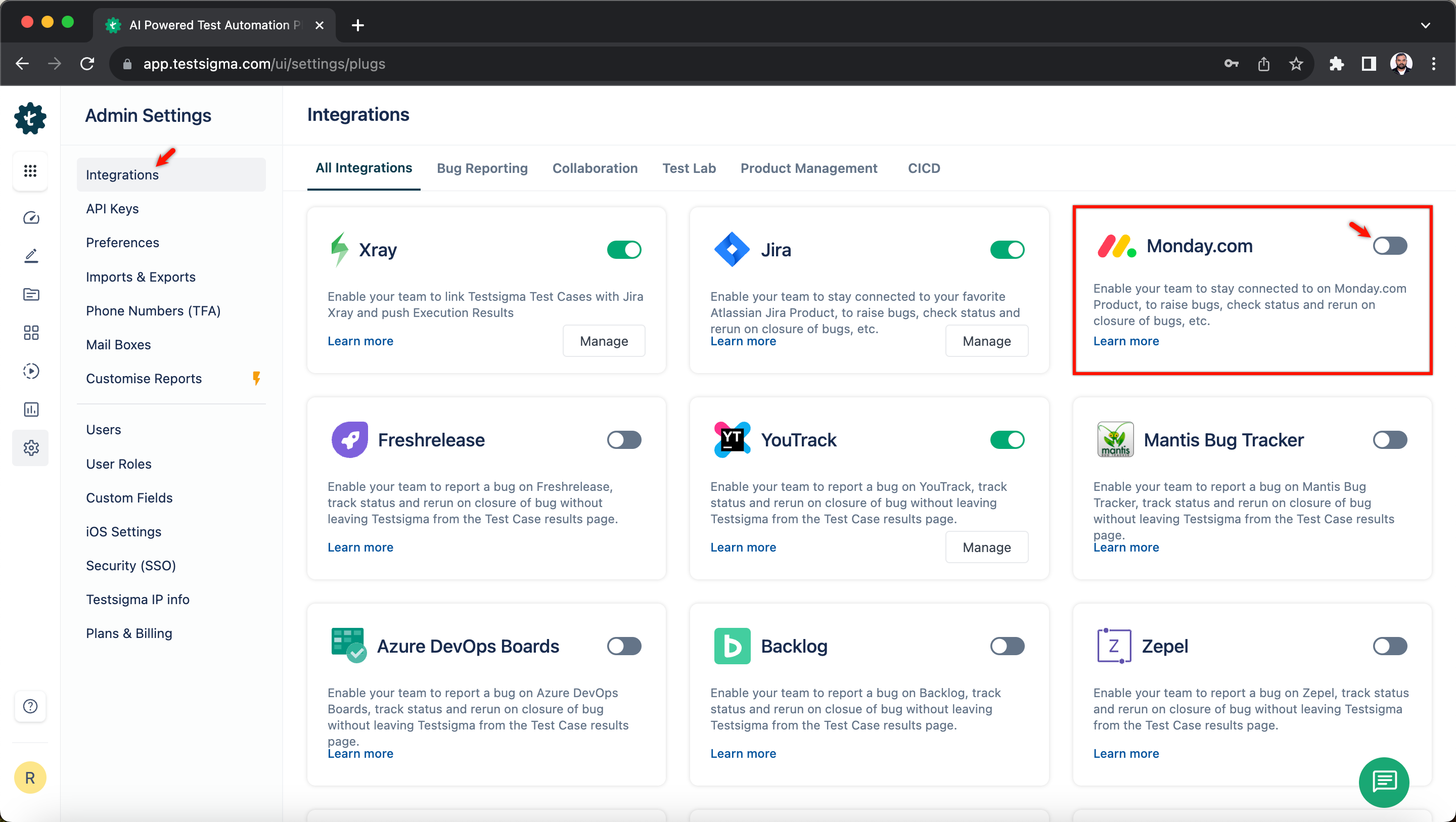The height and width of the screenshot is (822, 1456).
Task: Switch to the CICD tab
Action: pos(924,168)
